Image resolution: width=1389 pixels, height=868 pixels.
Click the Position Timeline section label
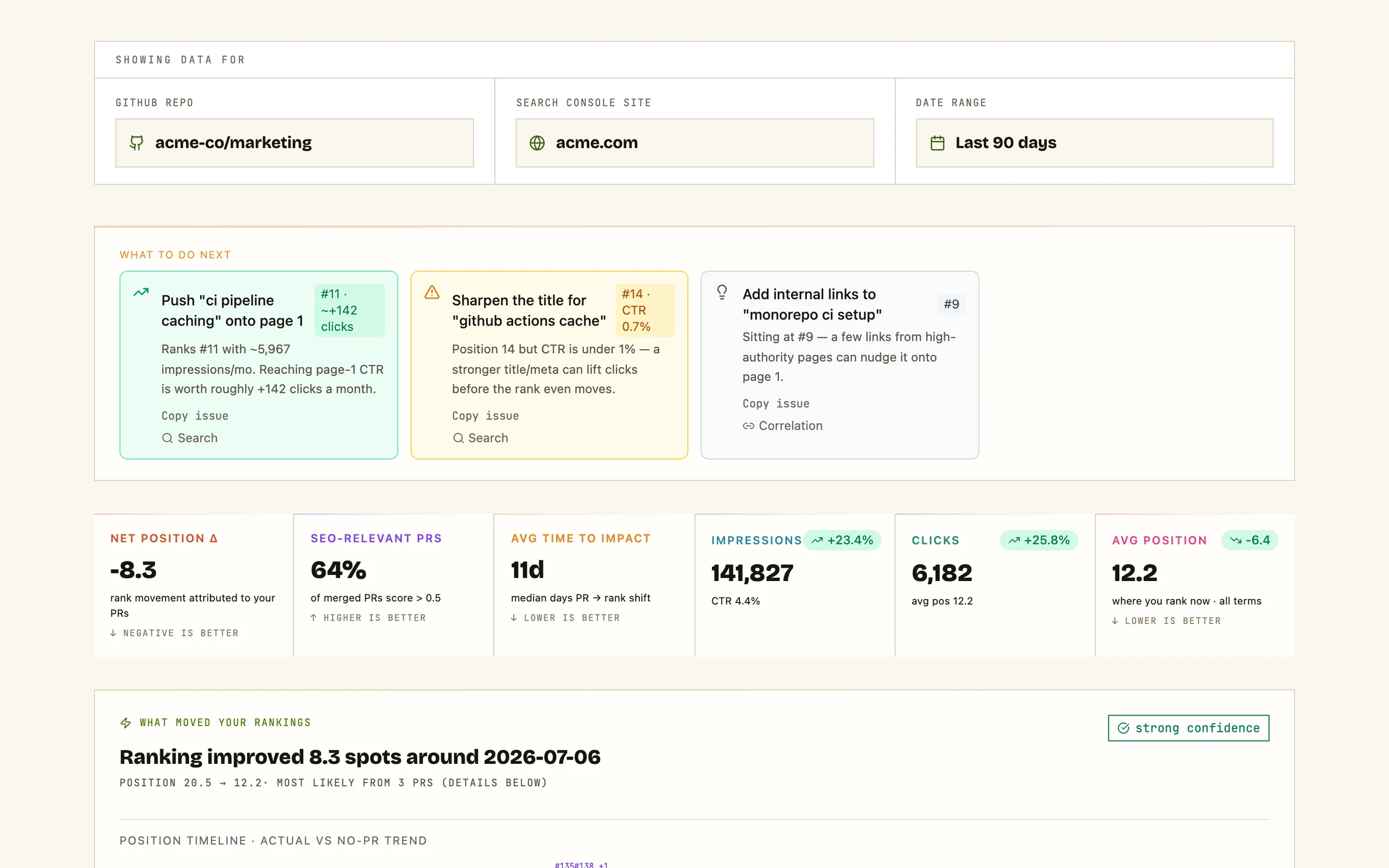pyautogui.click(x=273, y=840)
